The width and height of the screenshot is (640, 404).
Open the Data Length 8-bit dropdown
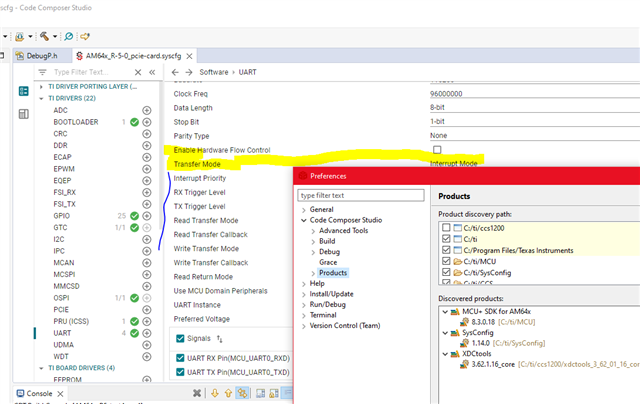coord(535,108)
